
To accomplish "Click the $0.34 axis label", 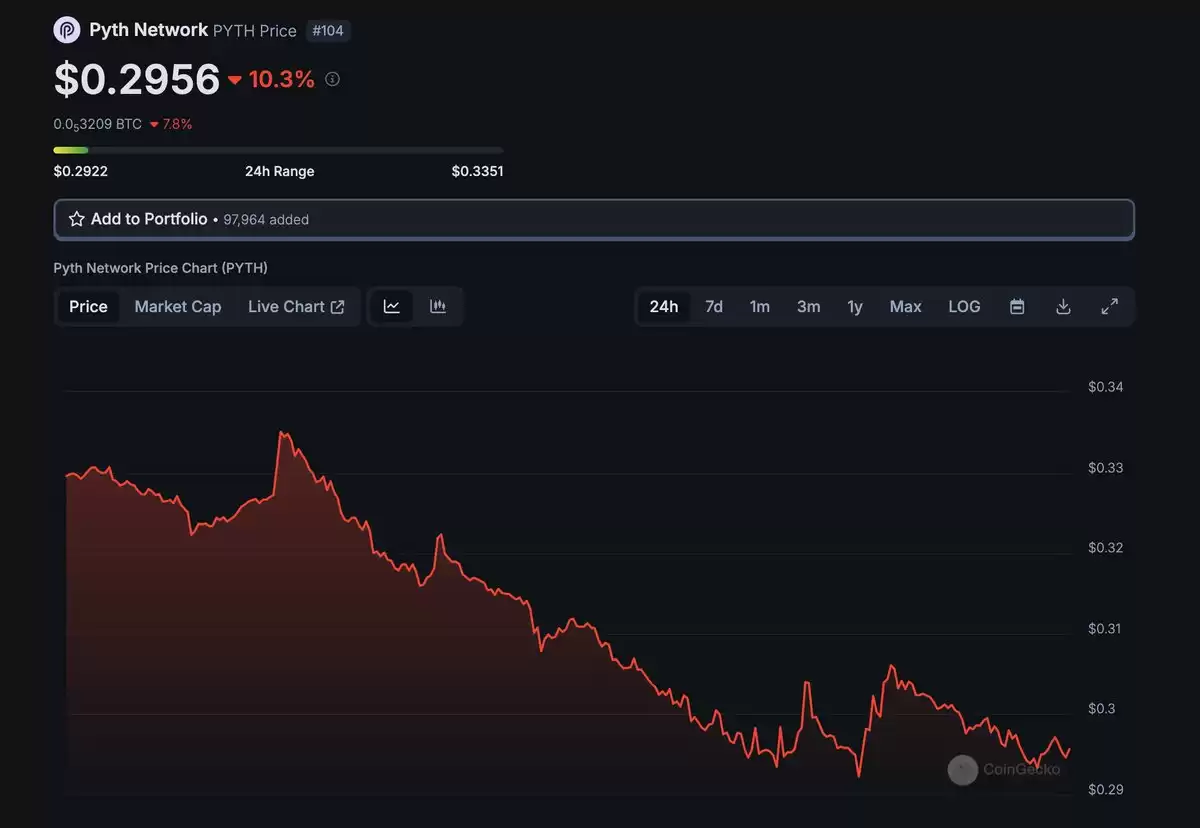I will coord(1106,387).
